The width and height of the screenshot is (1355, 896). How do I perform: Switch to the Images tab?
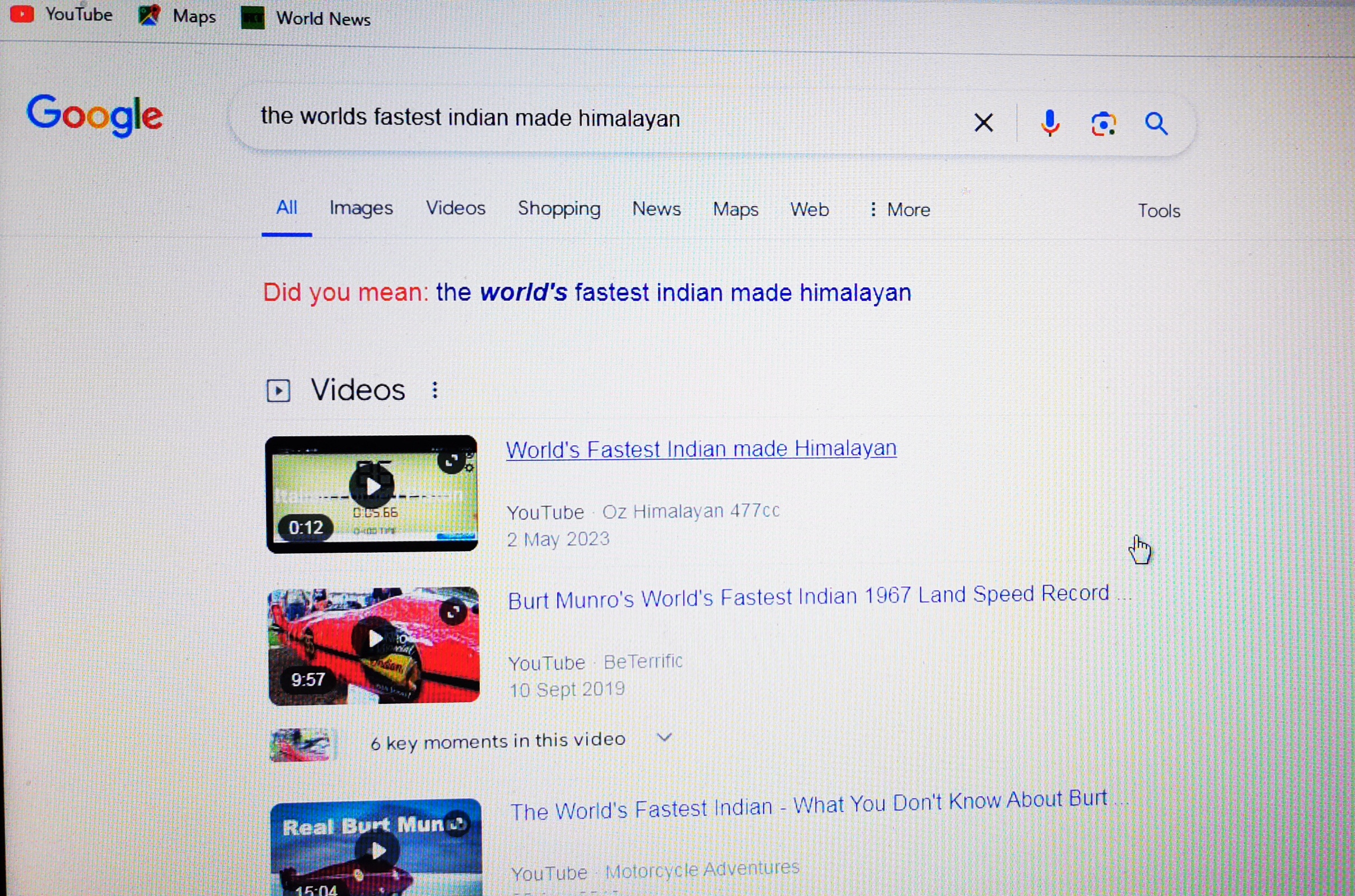(361, 207)
